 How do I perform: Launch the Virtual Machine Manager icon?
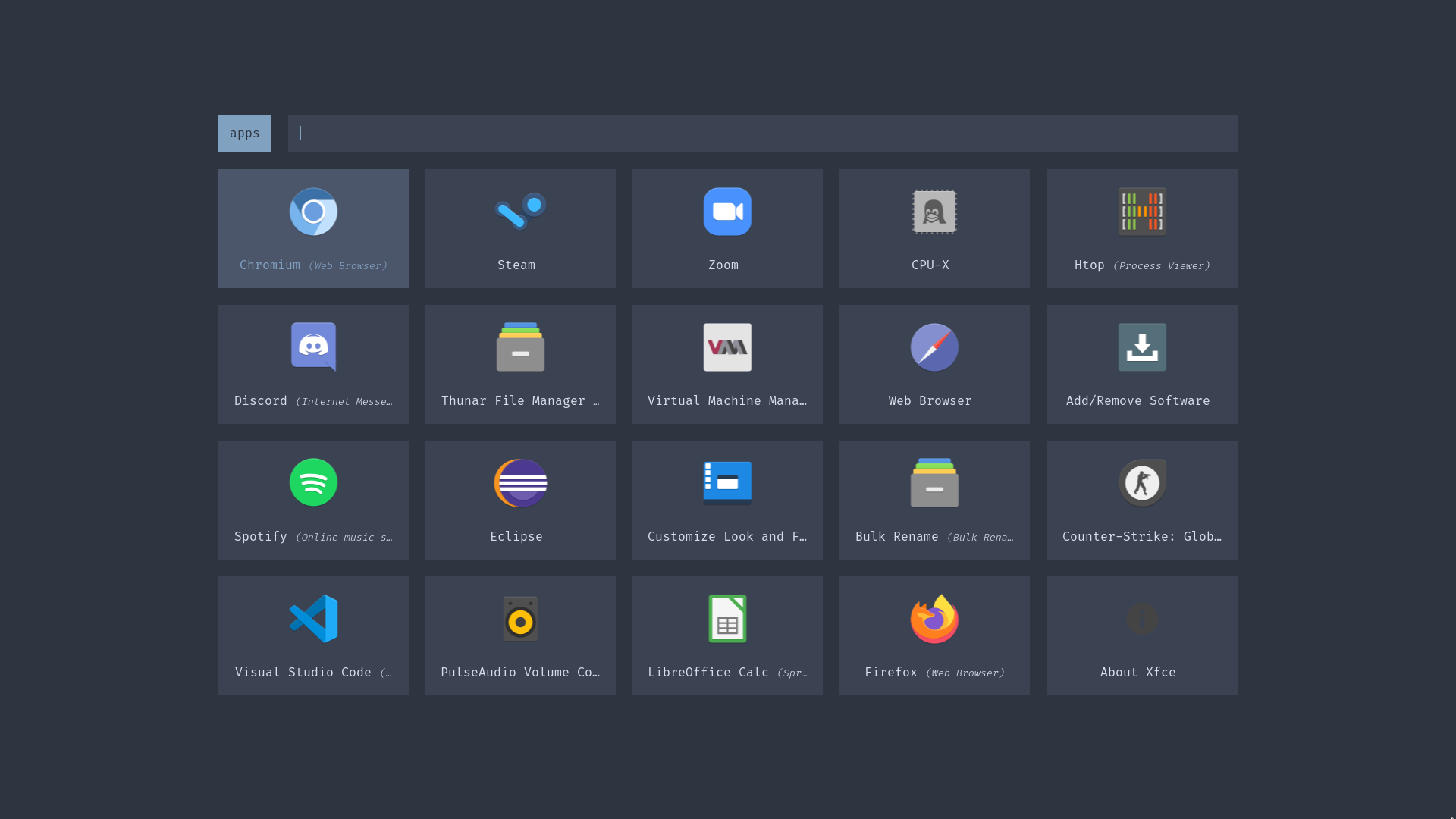click(x=727, y=347)
